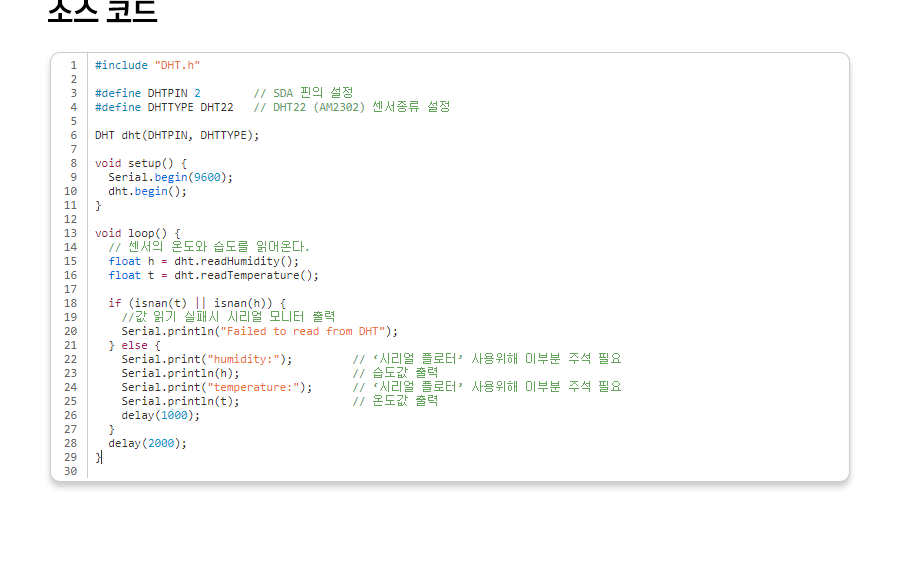900x582 pixels.
Task: Place cursor on #define DHTPIN 2
Action: coord(147,93)
